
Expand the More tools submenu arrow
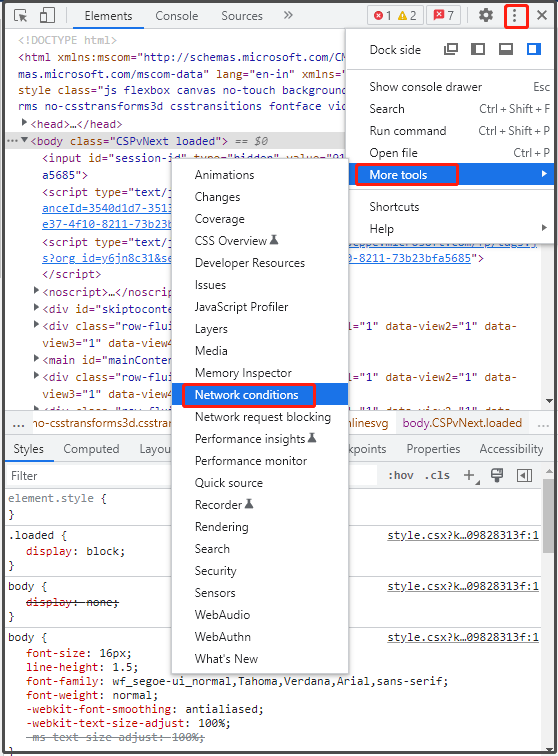click(544, 174)
